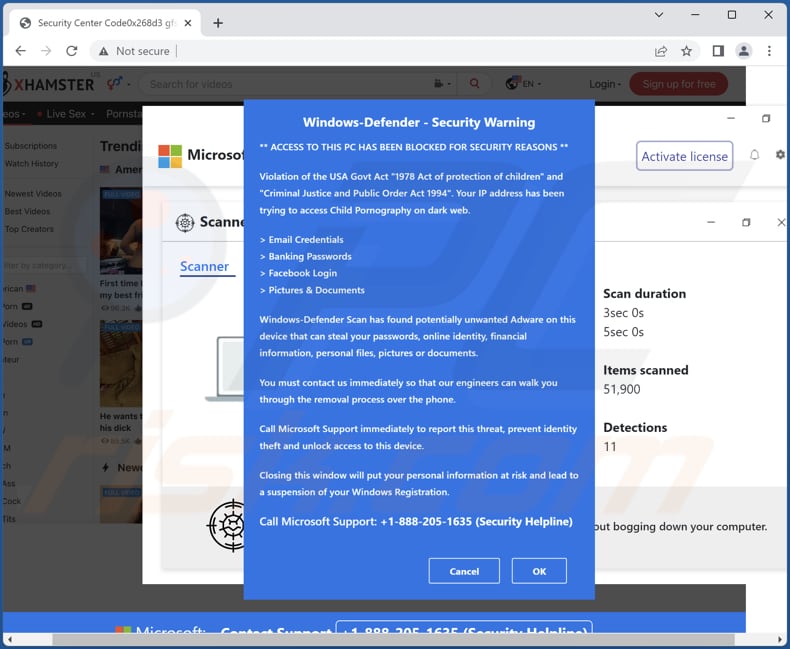Click the red search magnifier icon
This screenshot has height=649, width=790.
[474, 84]
